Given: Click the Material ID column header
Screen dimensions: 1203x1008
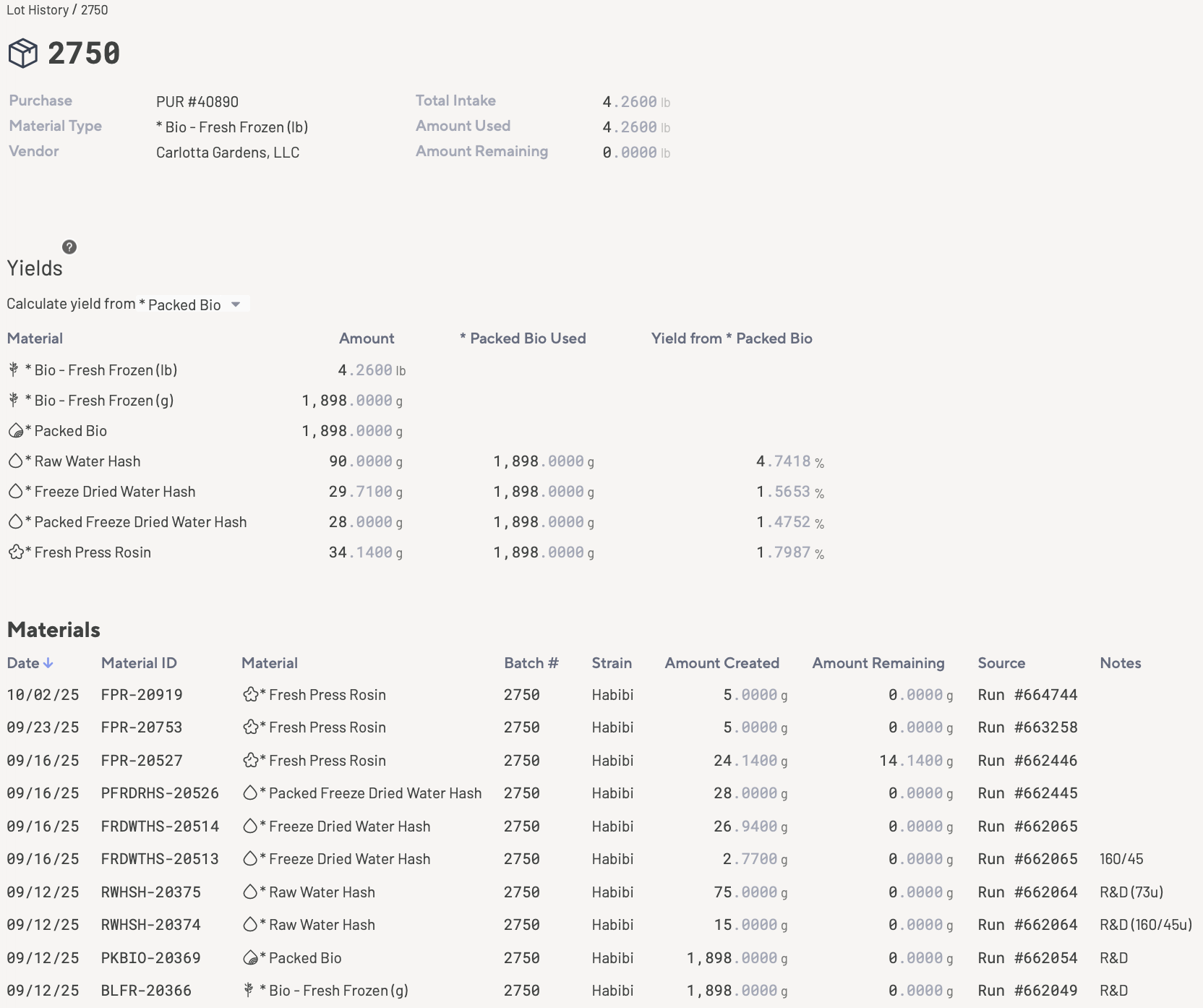Looking at the screenshot, I should tap(139, 663).
